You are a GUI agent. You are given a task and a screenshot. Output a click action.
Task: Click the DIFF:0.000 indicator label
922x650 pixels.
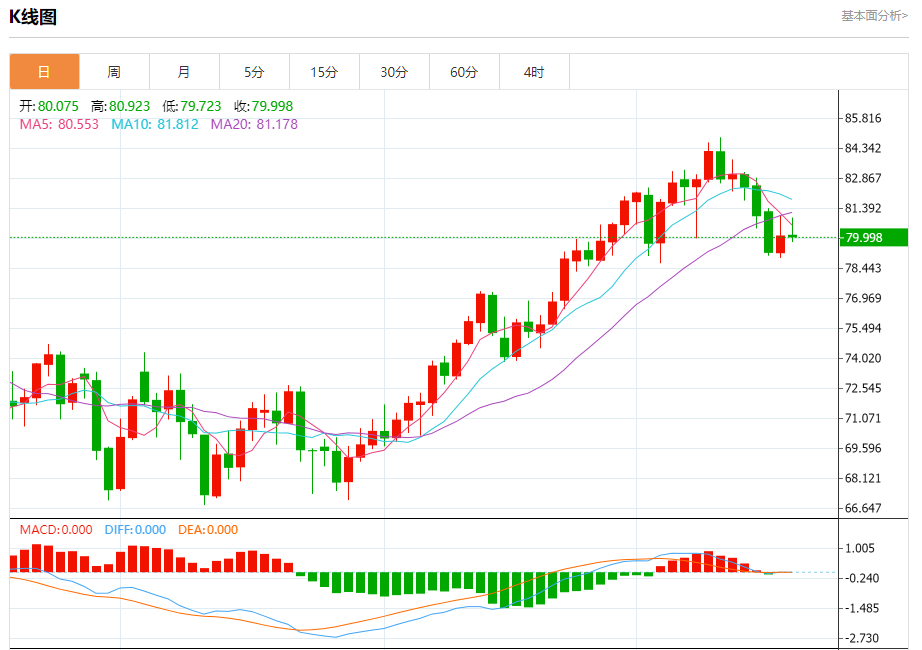pyautogui.click(x=135, y=529)
